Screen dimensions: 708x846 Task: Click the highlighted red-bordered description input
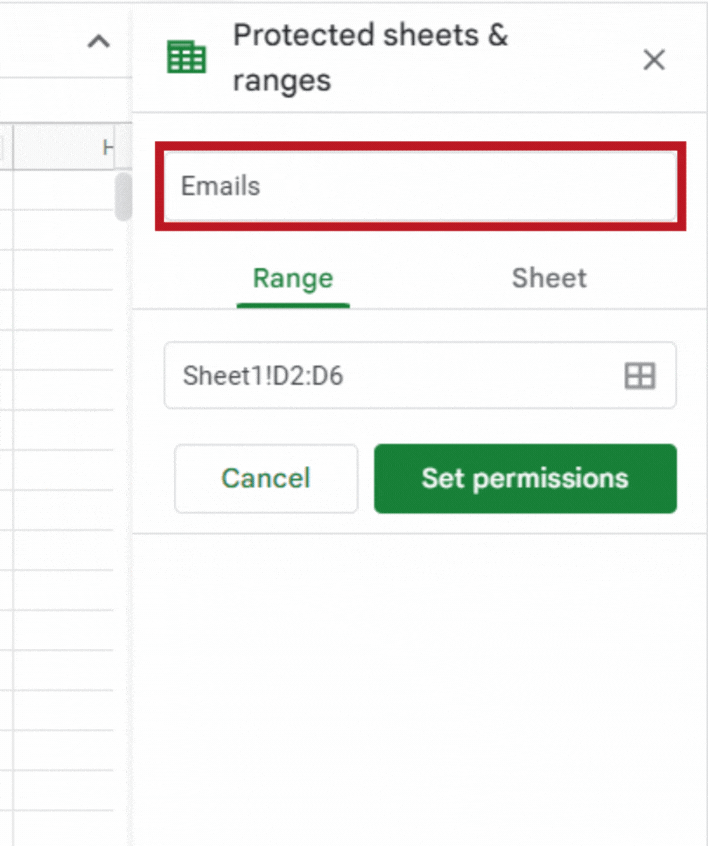pos(420,187)
